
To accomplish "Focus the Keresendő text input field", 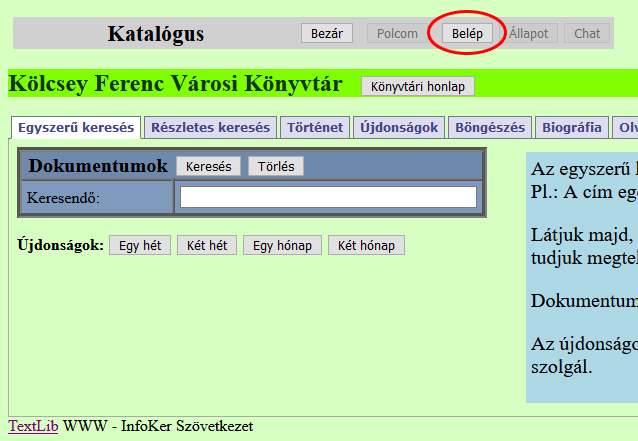I will click(328, 197).
